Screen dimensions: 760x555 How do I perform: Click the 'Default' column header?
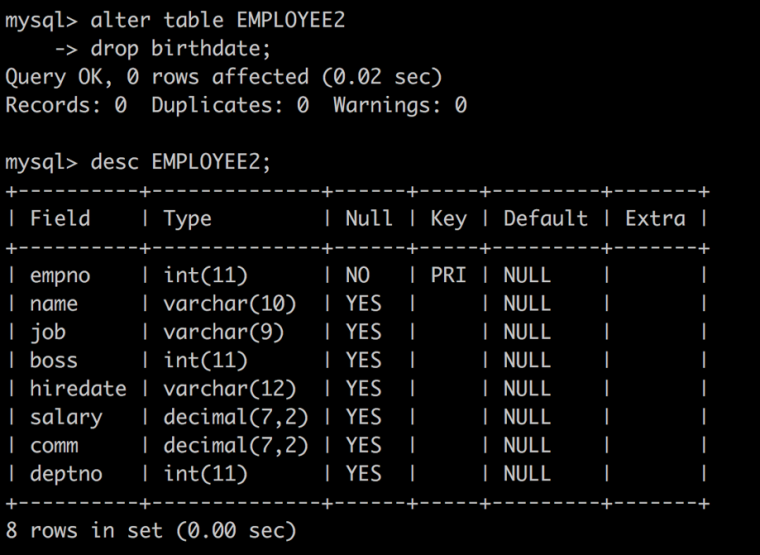(546, 219)
